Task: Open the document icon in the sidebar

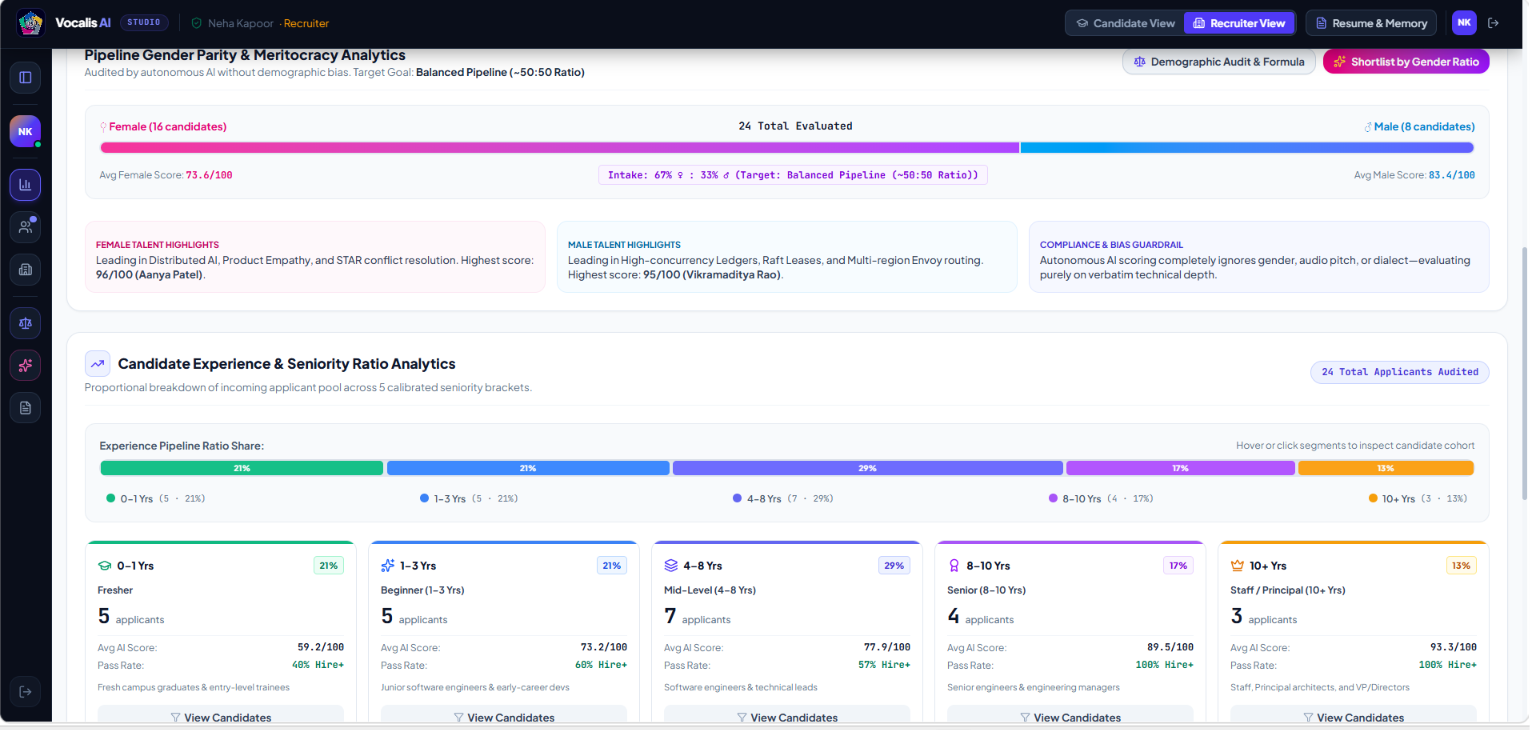Action: (25, 407)
